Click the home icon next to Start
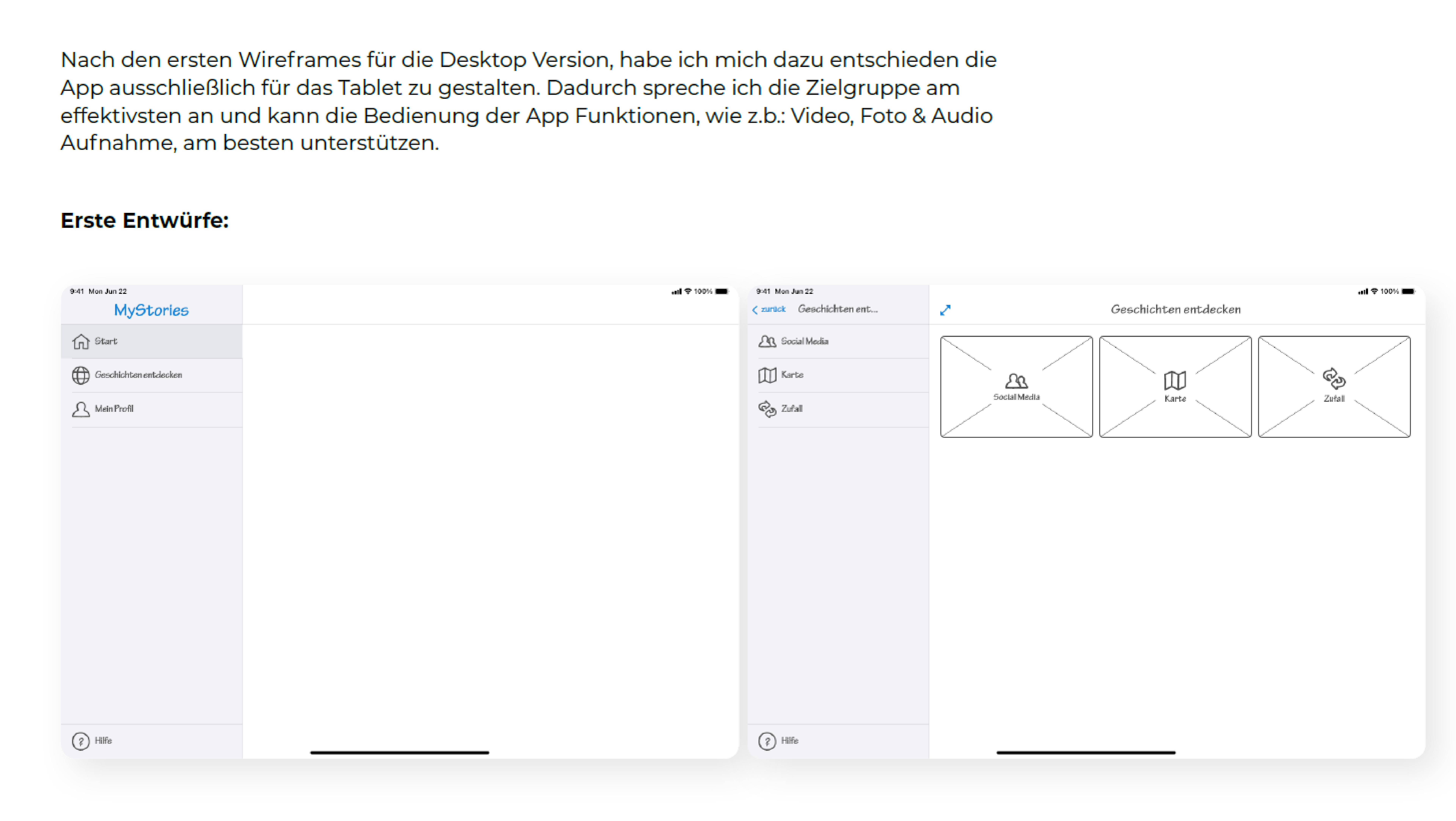Screen dimensions: 1456x821 pos(81,341)
